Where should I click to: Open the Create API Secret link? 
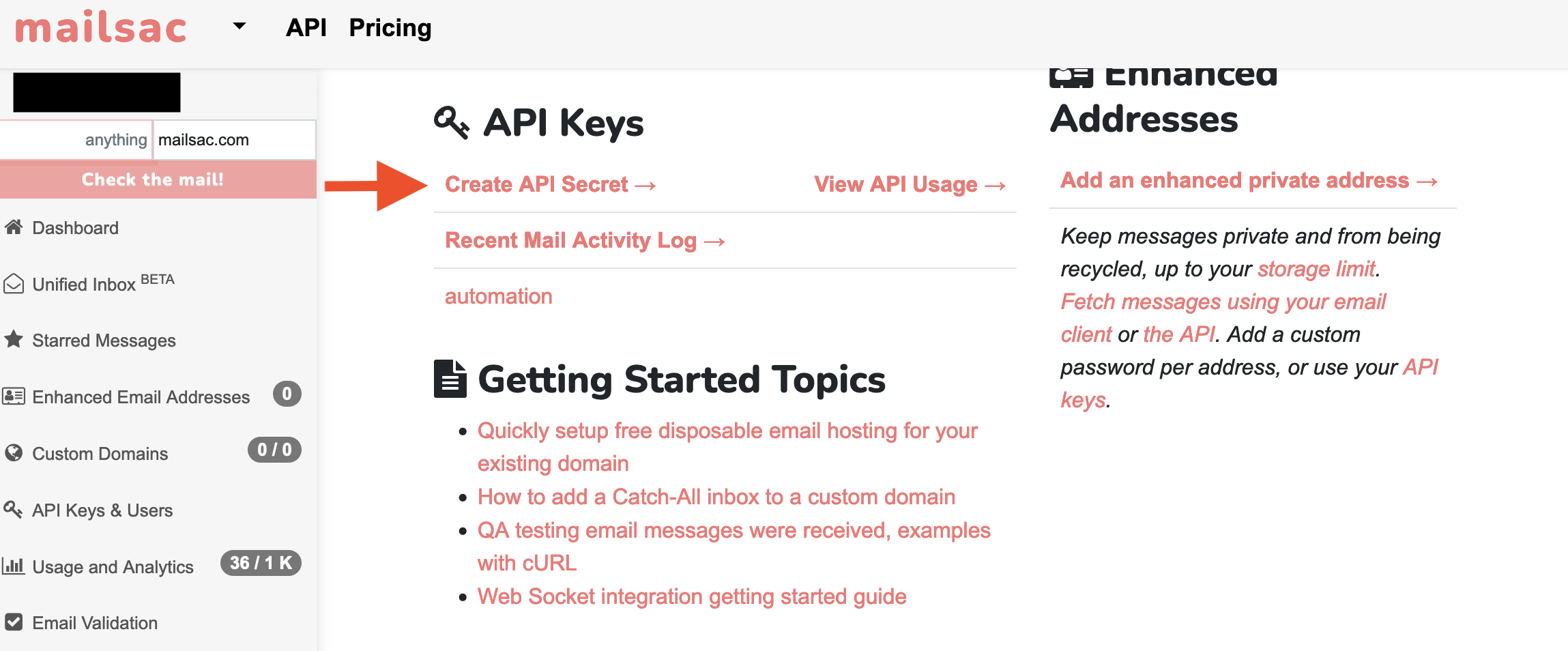click(549, 184)
